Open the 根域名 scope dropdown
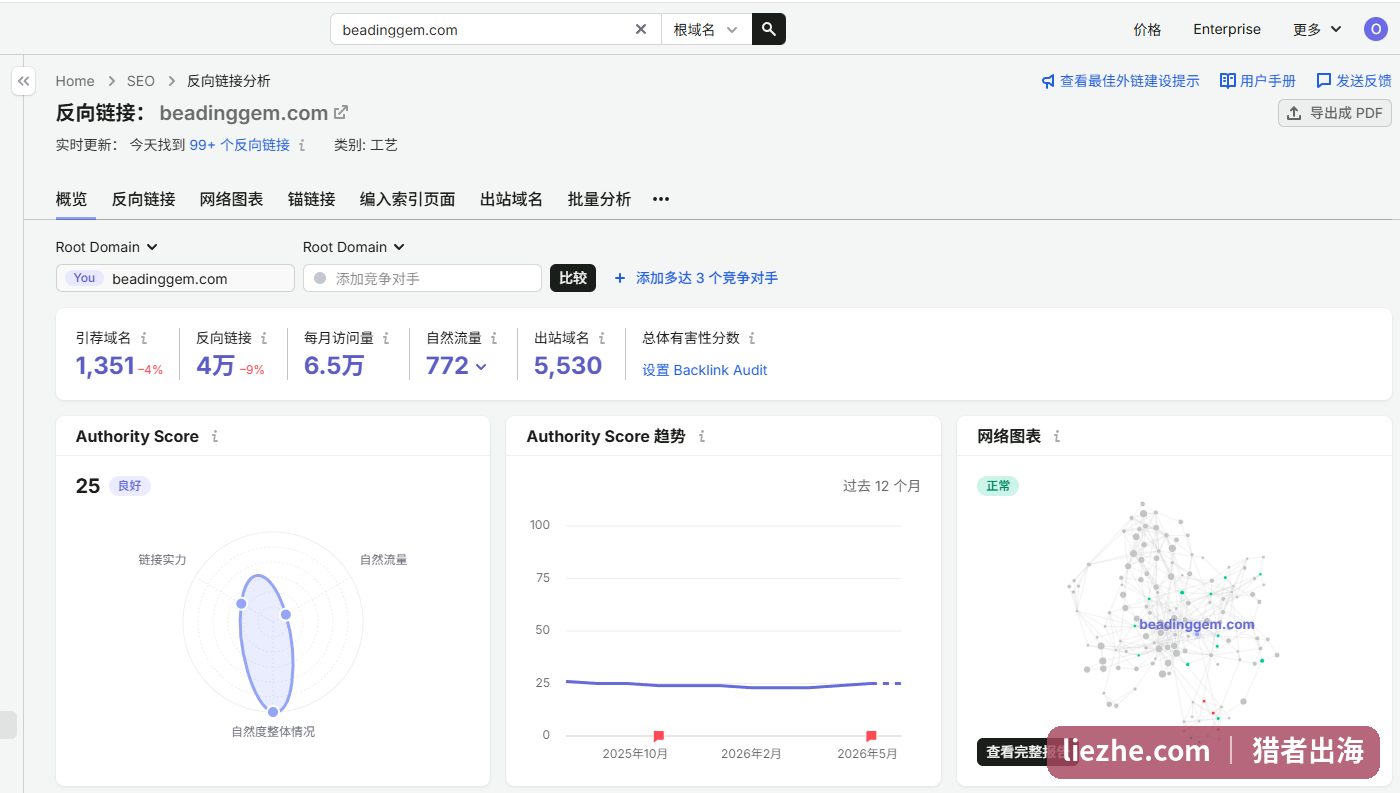The height and width of the screenshot is (793, 1400). pos(706,29)
